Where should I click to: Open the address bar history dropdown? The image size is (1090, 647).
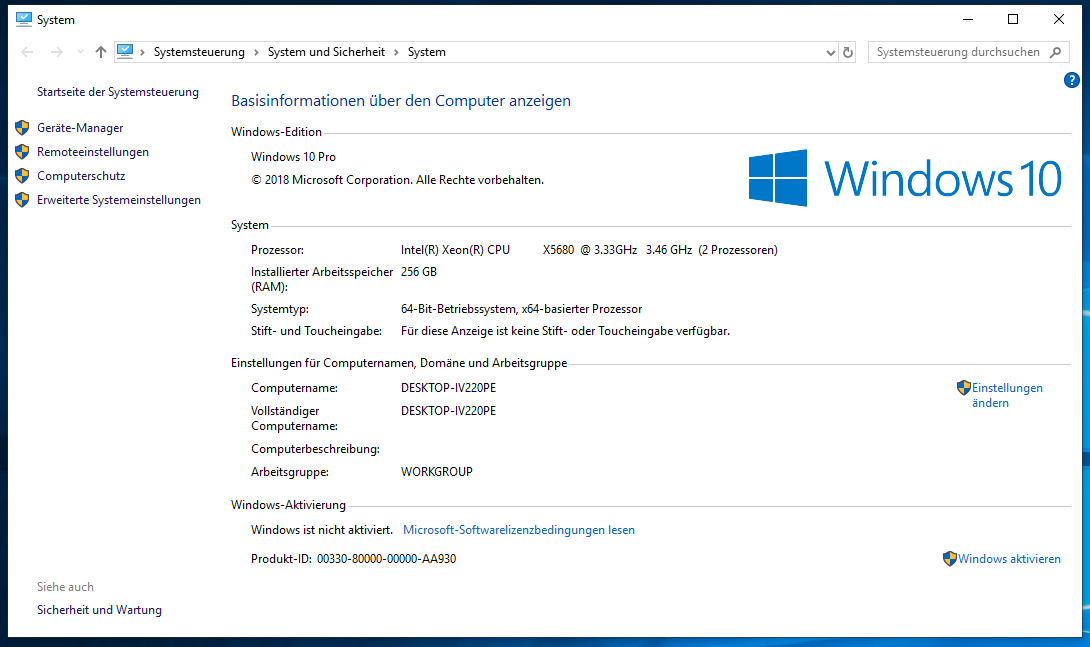click(x=830, y=52)
